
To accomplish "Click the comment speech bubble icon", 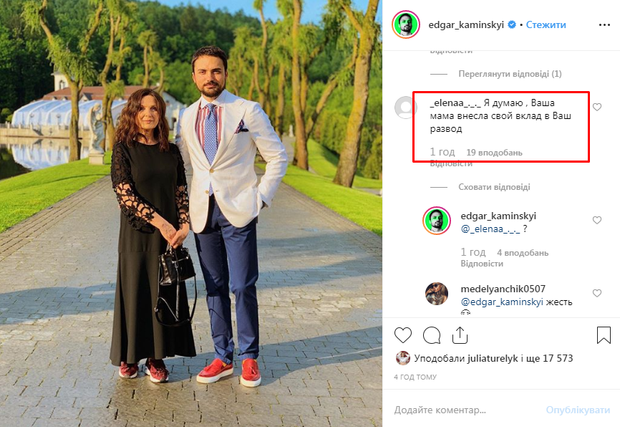I will (432, 335).
